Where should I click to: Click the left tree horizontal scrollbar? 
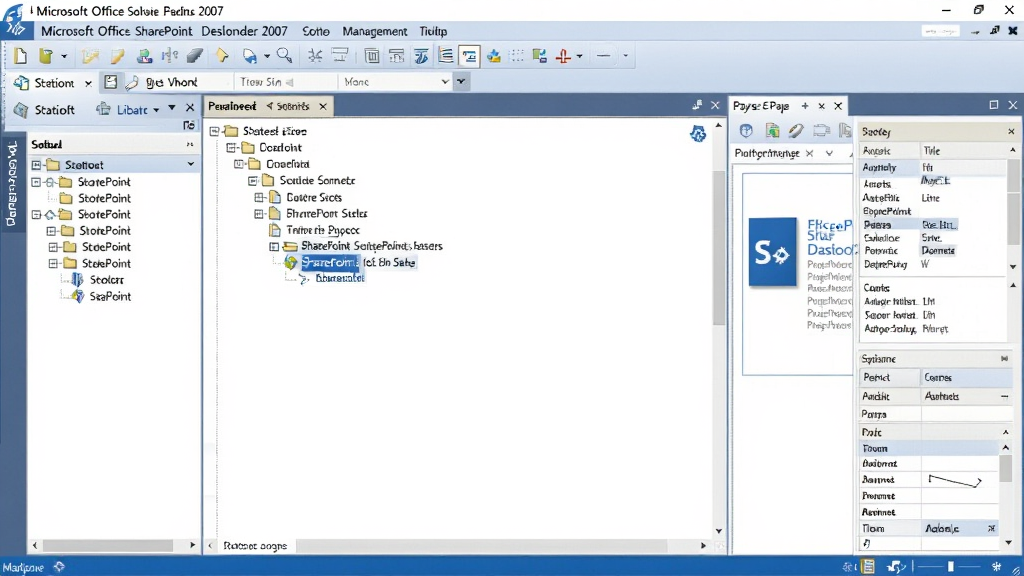click(x=108, y=545)
